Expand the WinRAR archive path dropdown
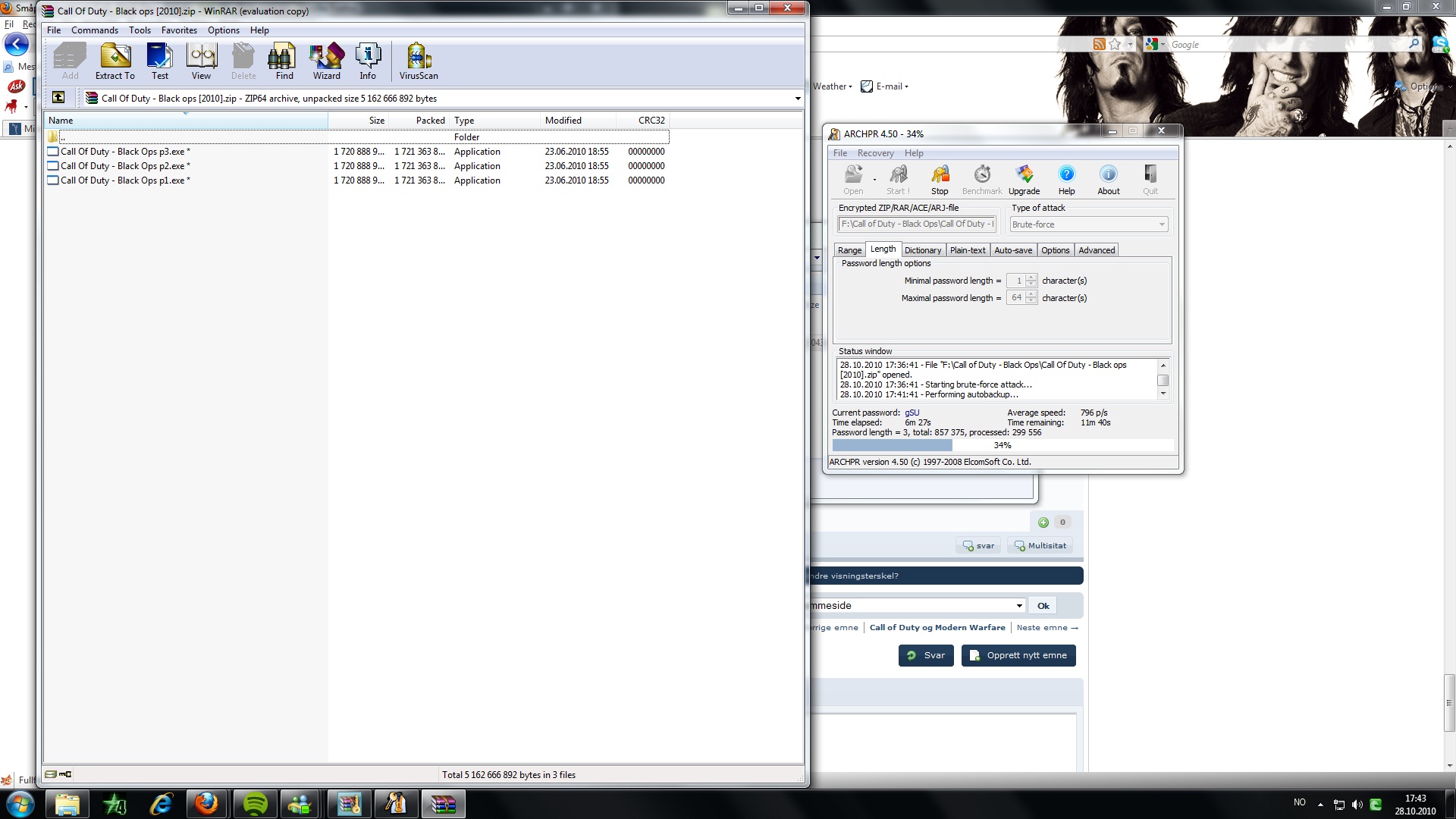Screen dimensions: 1456x819 [797, 99]
